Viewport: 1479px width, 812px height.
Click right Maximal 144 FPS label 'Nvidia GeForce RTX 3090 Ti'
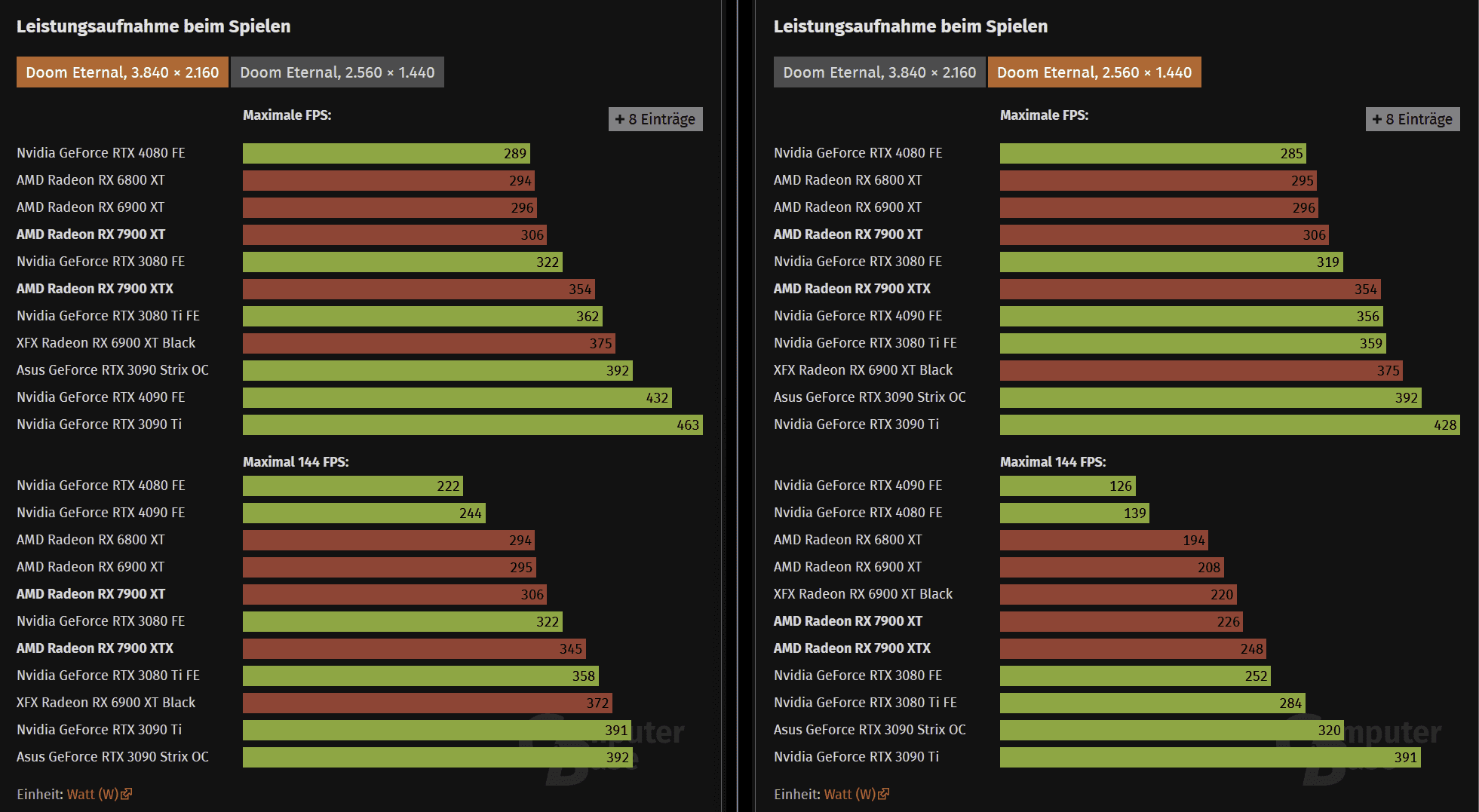click(x=857, y=757)
